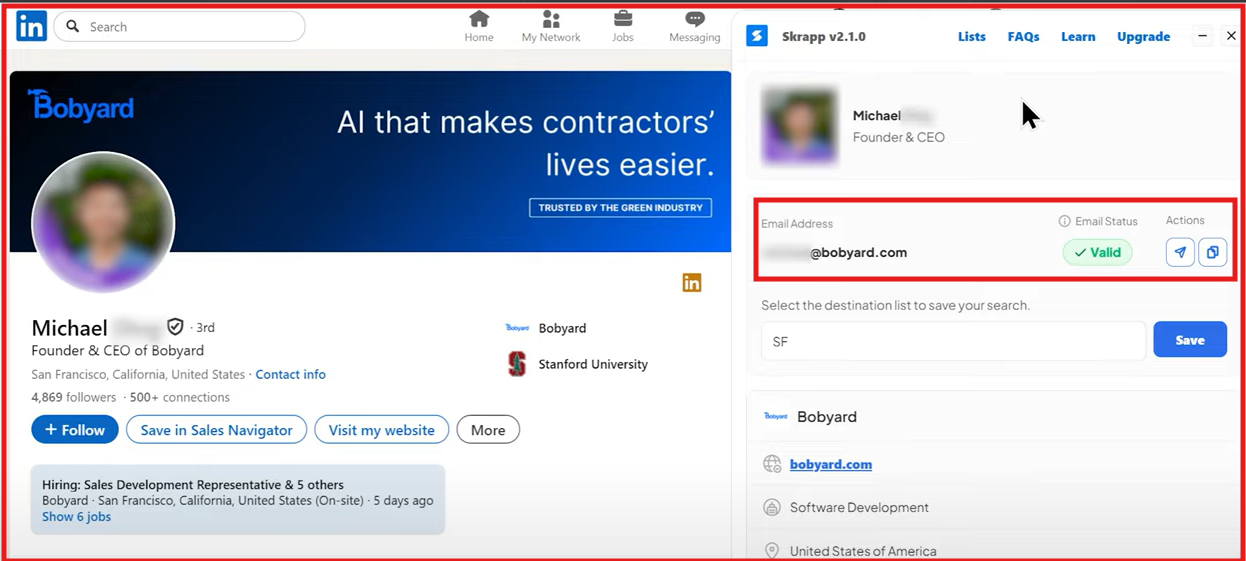1246x561 pixels.
Task: Open the bobyard.com website link
Action: [830, 464]
